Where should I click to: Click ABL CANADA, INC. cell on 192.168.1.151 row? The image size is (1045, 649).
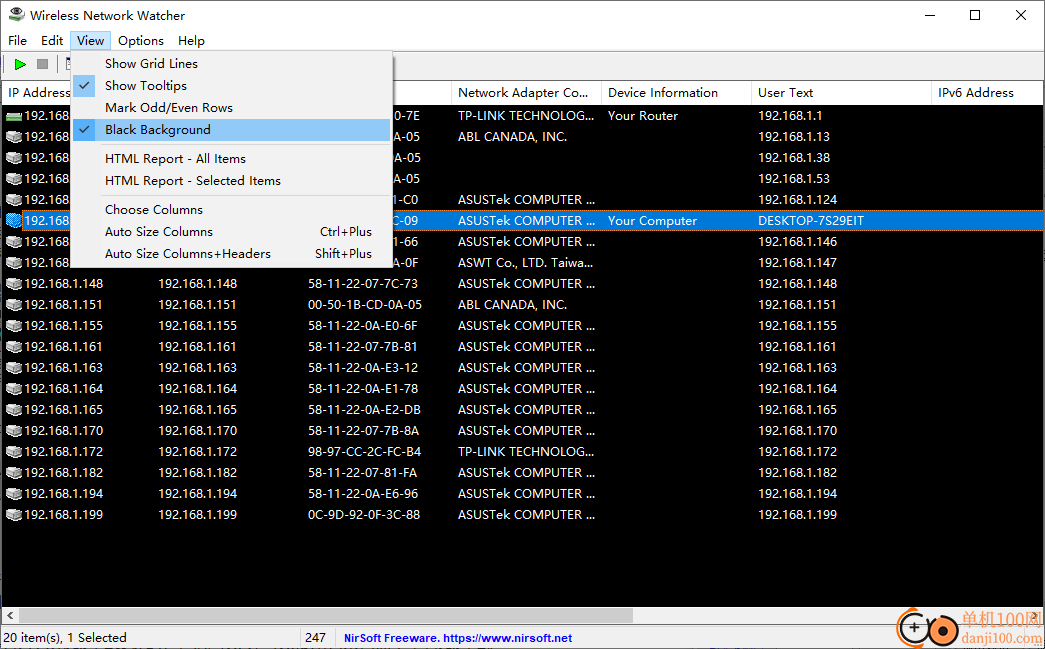[x=512, y=305]
